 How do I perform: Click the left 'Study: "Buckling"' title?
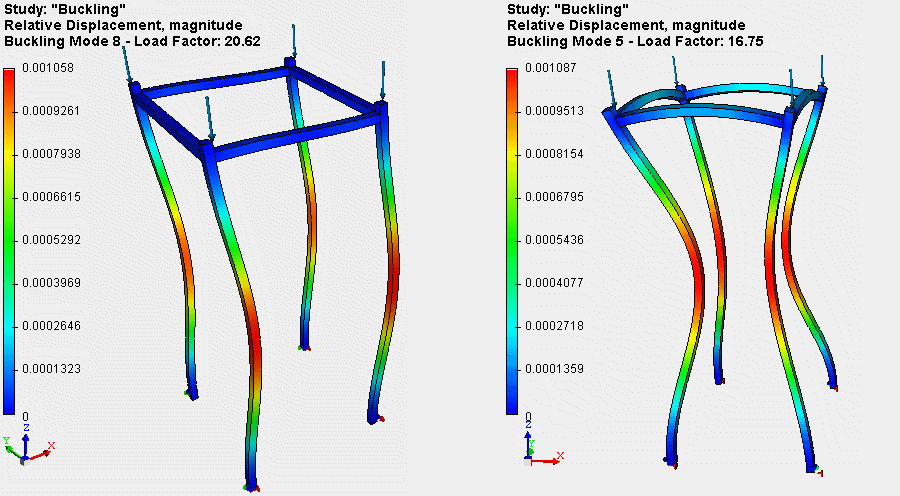coord(65,9)
